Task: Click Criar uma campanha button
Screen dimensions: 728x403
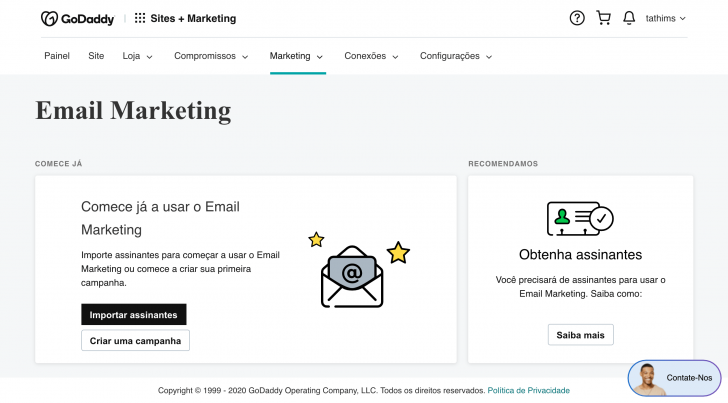Action: [135, 341]
